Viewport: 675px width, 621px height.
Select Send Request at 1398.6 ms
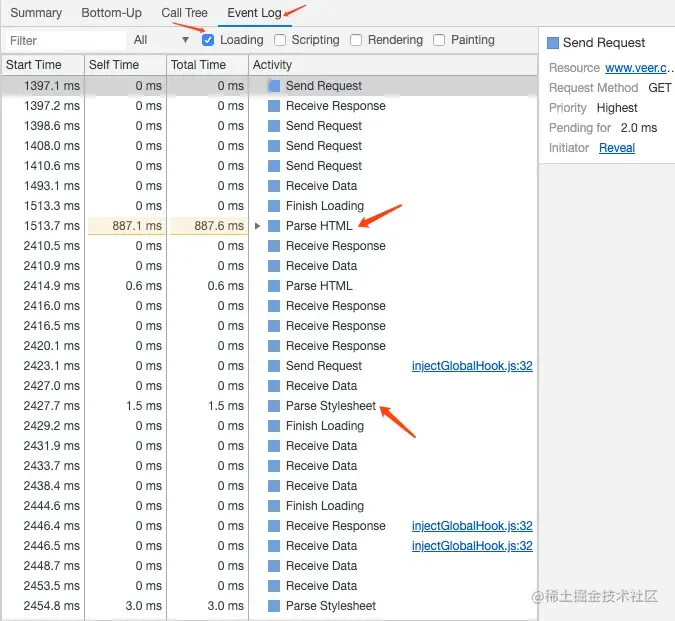click(x=269, y=126)
